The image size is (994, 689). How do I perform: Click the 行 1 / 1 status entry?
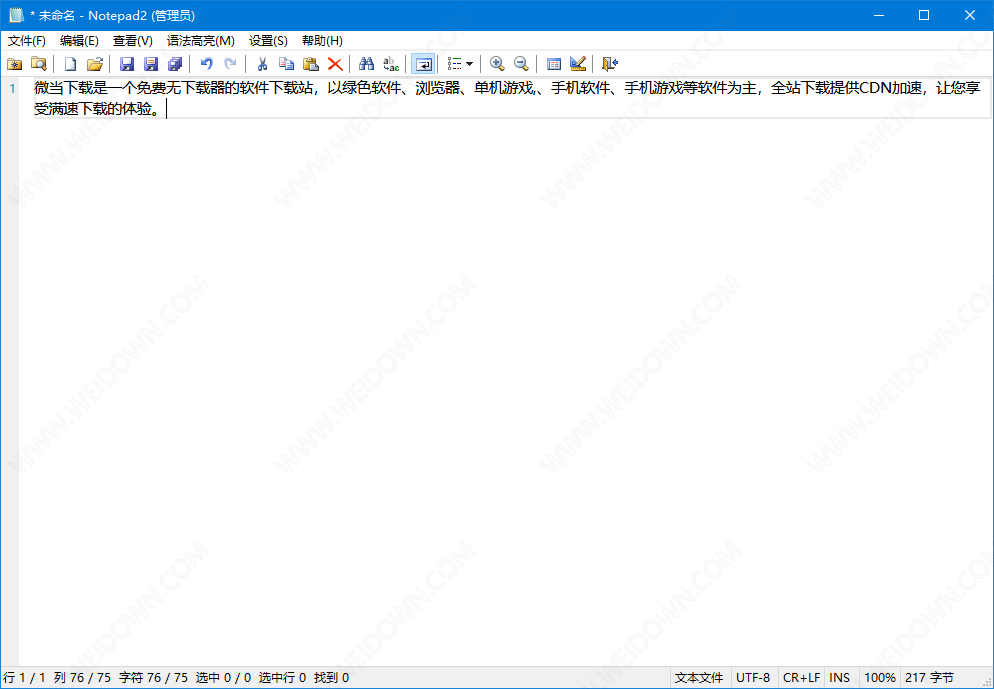pyautogui.click(x=24, y=678)
